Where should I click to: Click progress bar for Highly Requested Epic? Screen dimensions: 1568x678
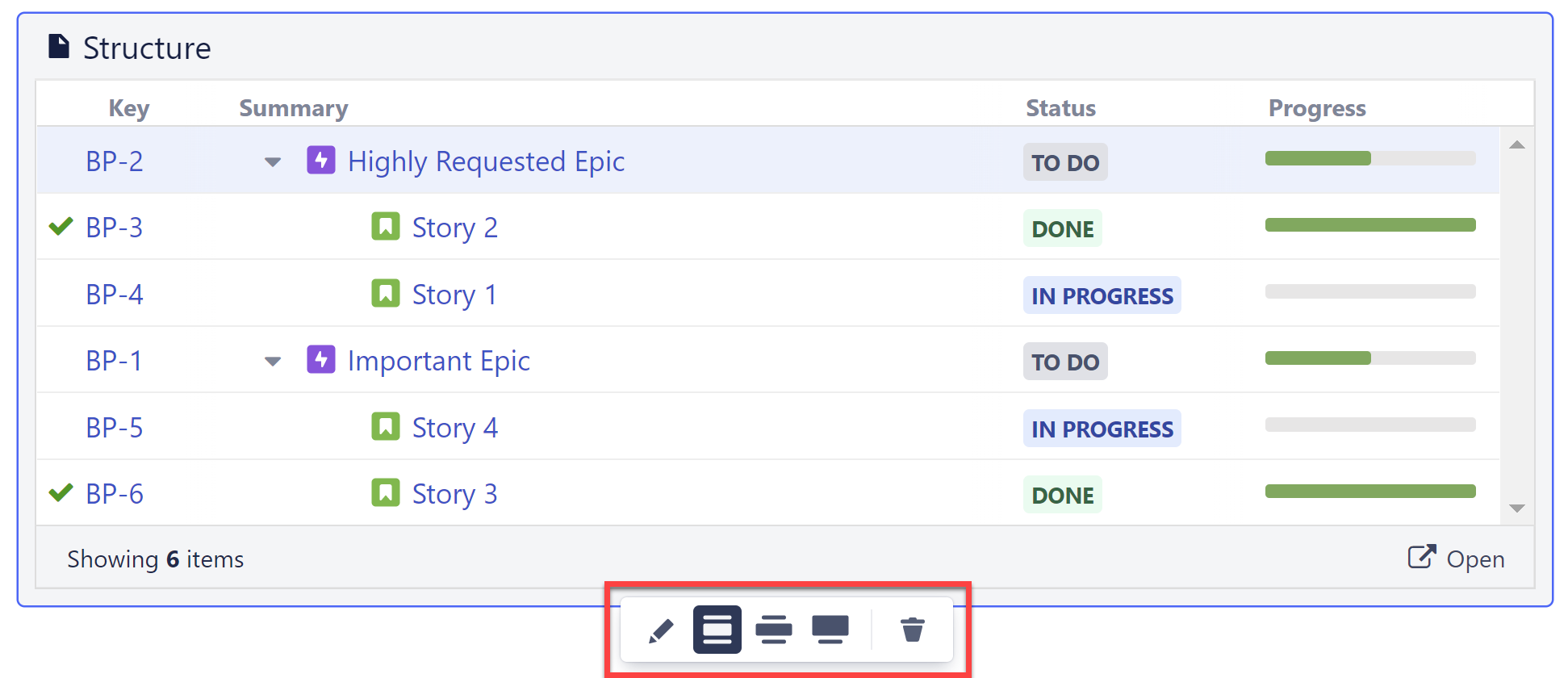click(x=1369, y=158)
